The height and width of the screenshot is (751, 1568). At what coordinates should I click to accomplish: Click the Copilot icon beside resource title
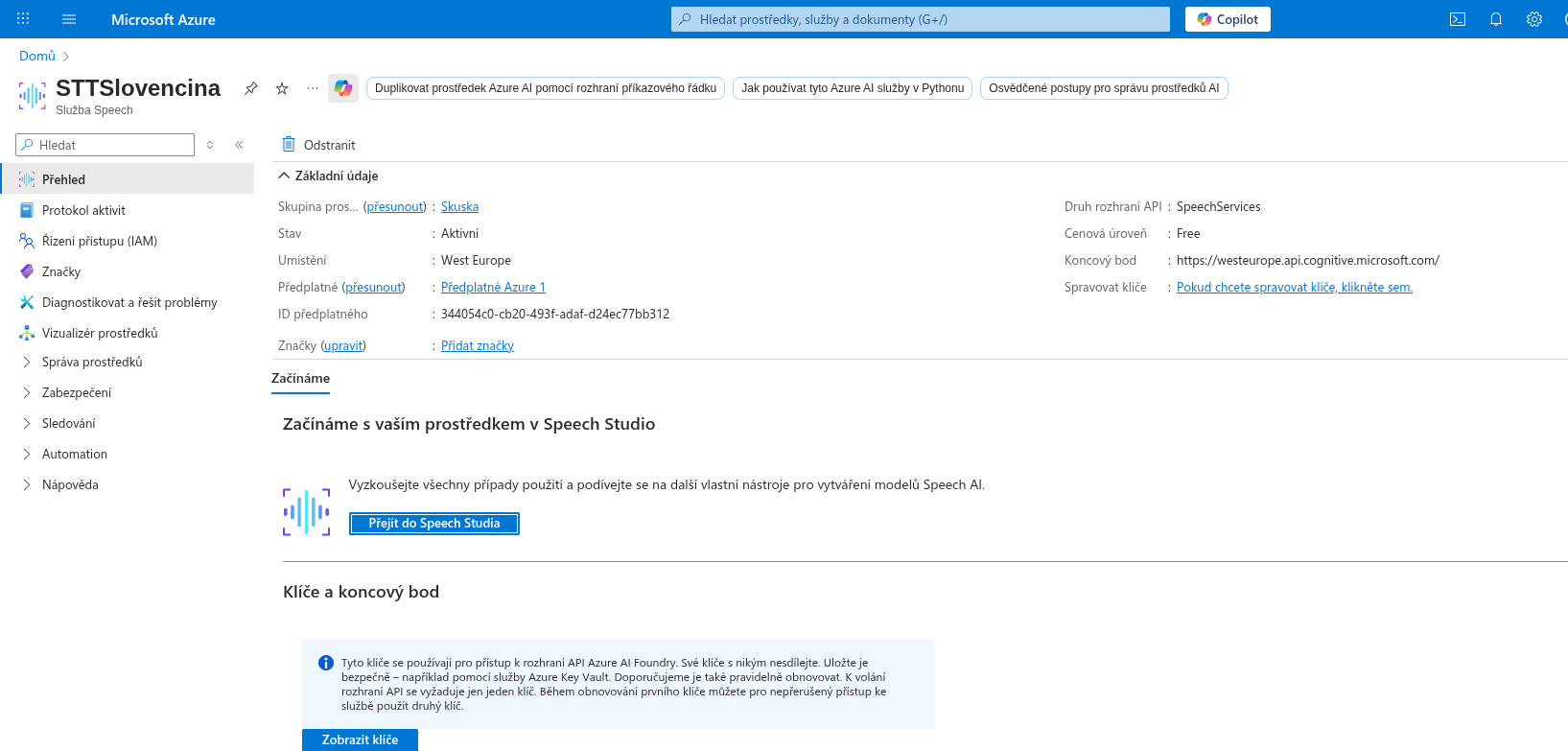(342, 88)
